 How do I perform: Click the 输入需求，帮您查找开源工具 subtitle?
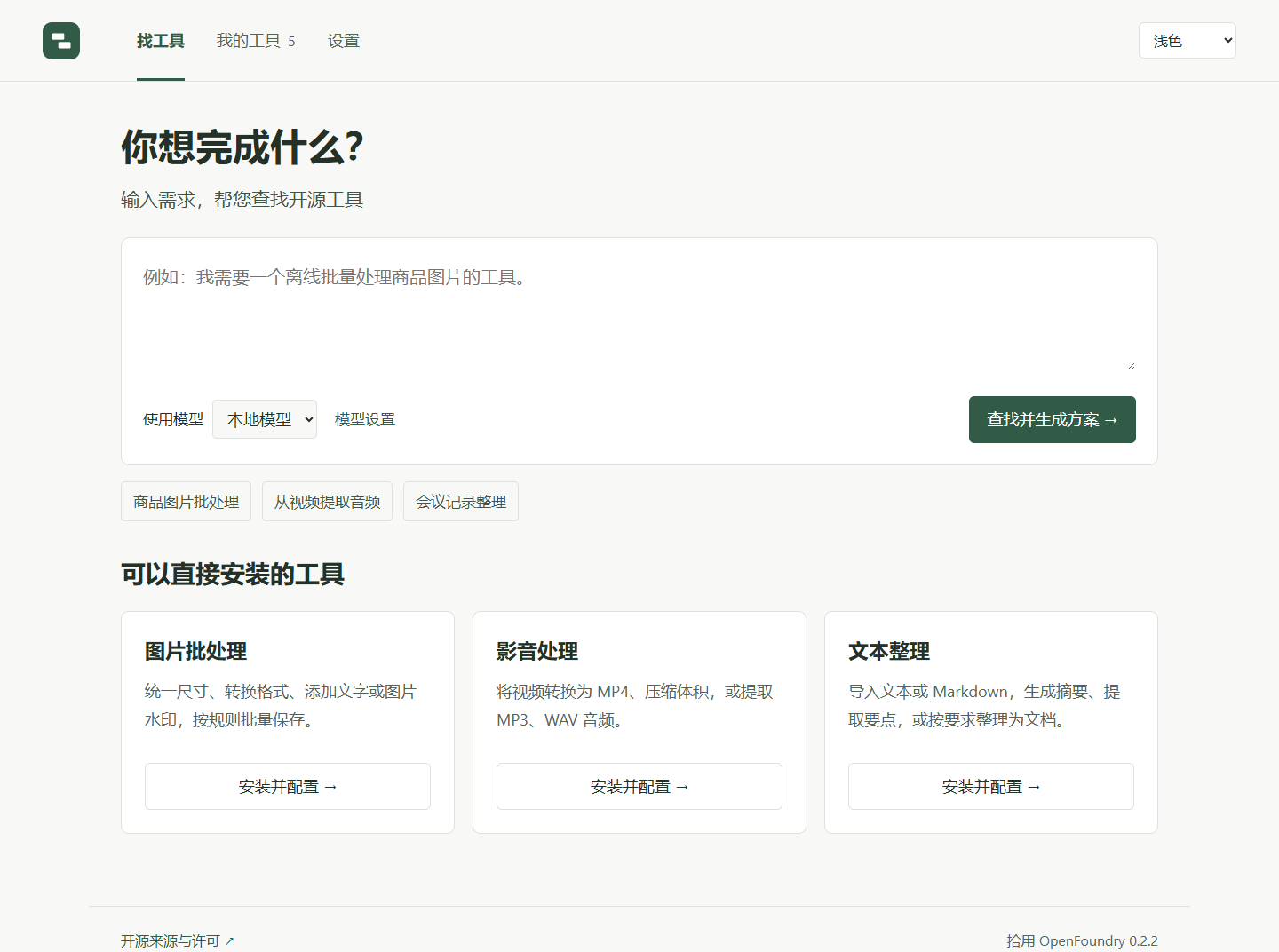pyautogui.click(x=242, y=200)
